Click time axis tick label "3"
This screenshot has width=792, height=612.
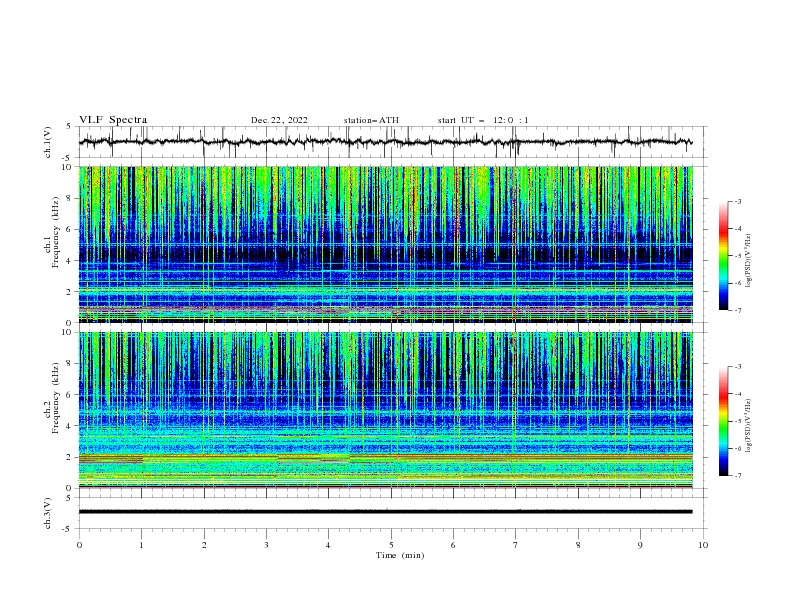click(x=266, y=545)
